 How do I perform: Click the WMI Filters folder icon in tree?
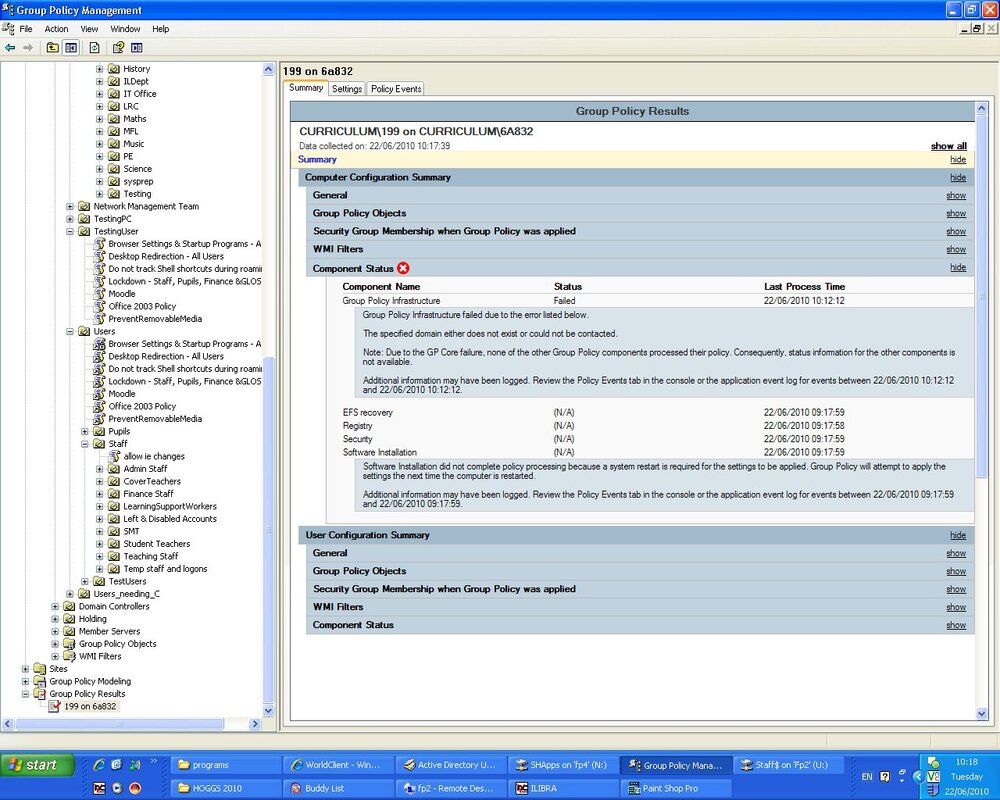coord(70,656)
